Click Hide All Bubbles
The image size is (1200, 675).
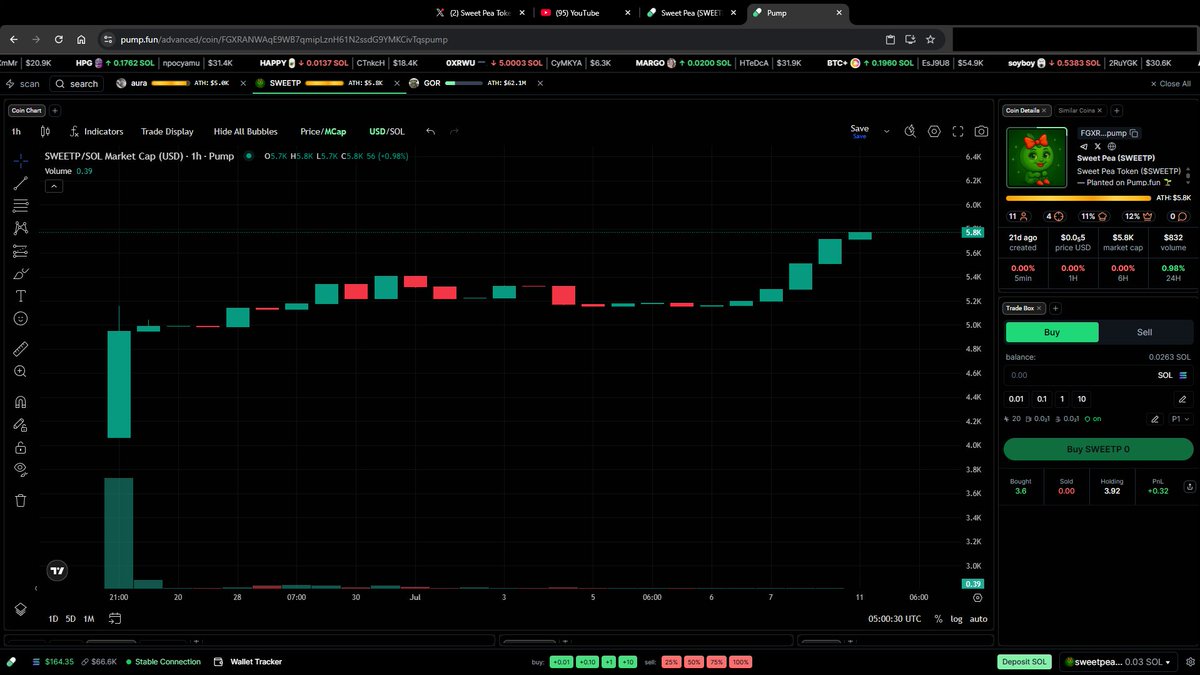click(x=246, y=131)
